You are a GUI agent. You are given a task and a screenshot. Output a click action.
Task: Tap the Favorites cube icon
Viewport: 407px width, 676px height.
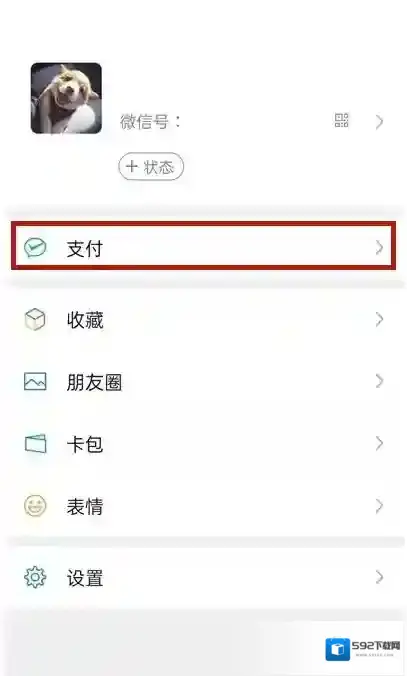pyautogui.click(x=35, y=319)
